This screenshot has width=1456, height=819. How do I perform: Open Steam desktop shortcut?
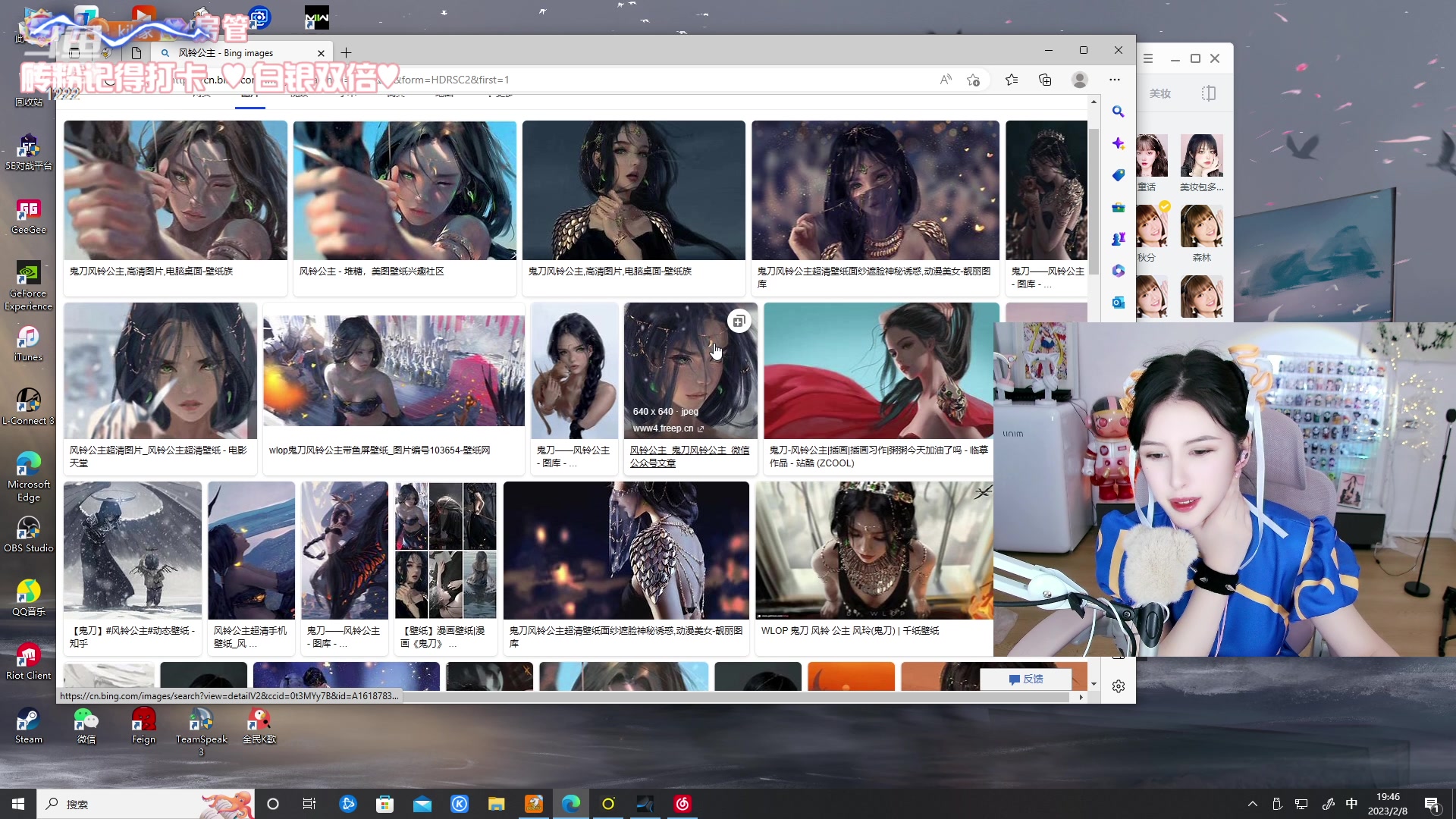coord(29,726)
